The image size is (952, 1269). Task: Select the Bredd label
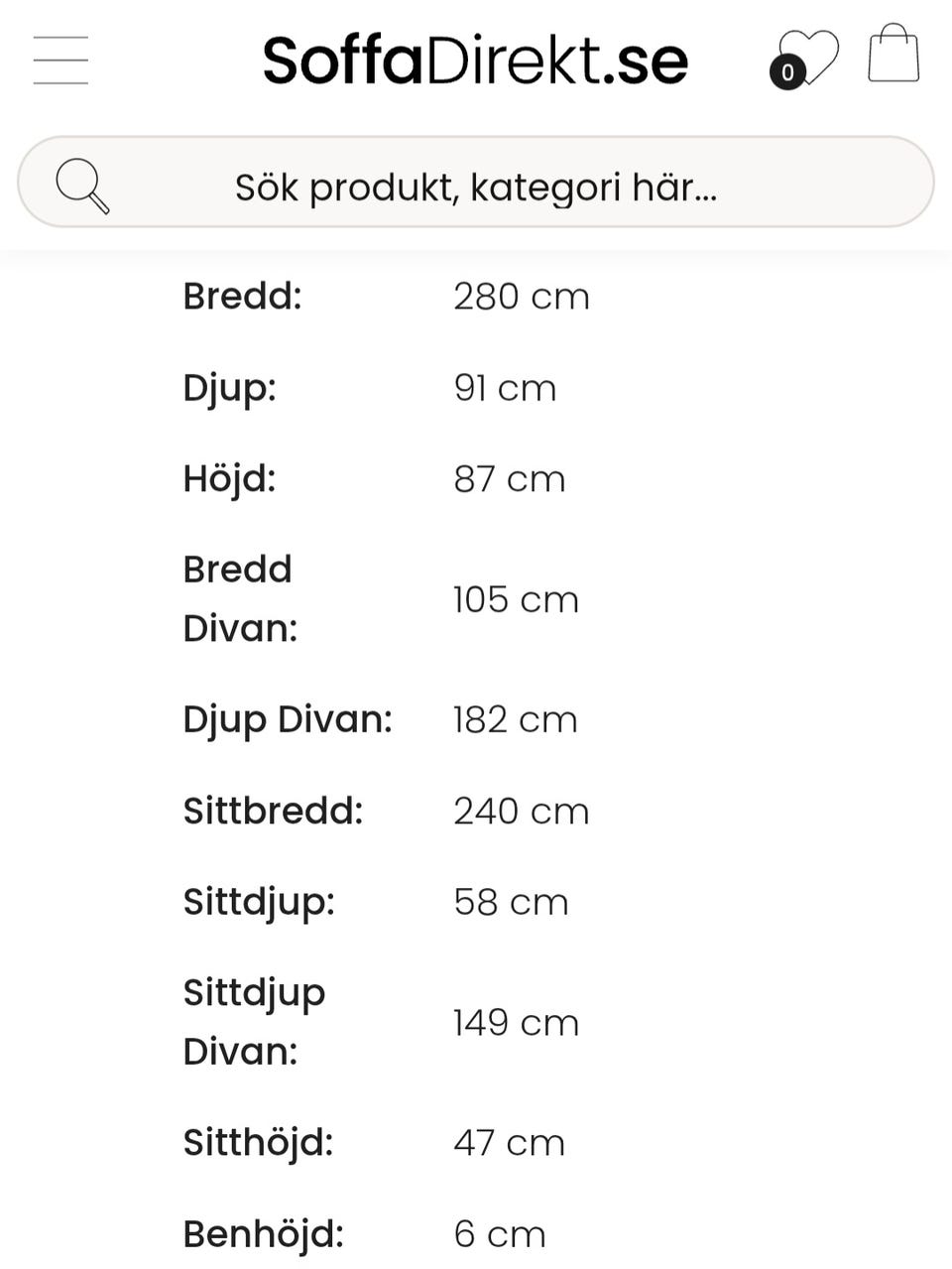click(242, 296)
